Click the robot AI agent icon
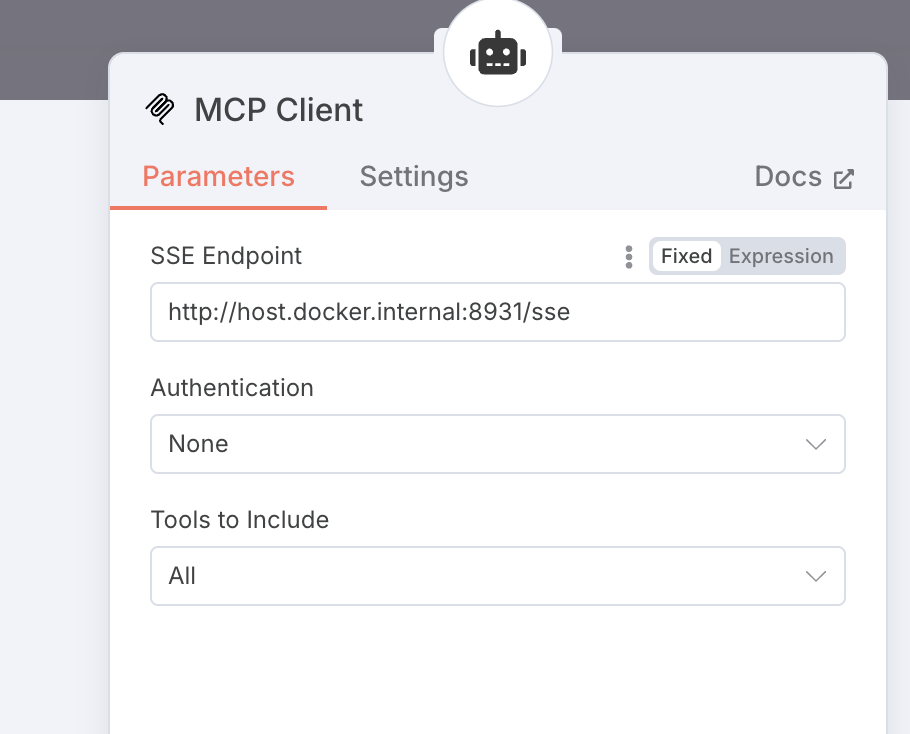The image size is (910, 734). 497,54
